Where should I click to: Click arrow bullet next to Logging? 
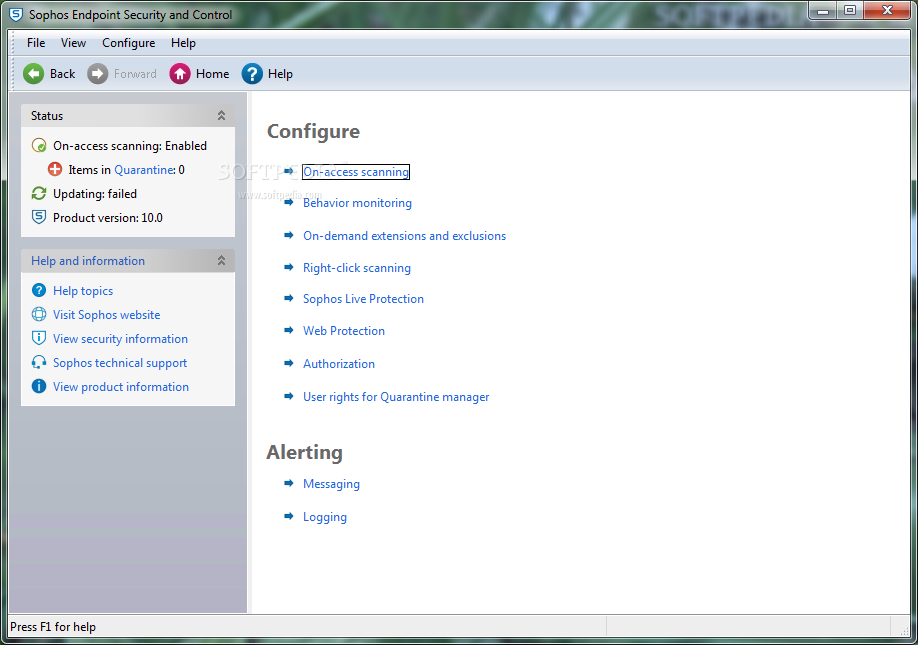289,516
